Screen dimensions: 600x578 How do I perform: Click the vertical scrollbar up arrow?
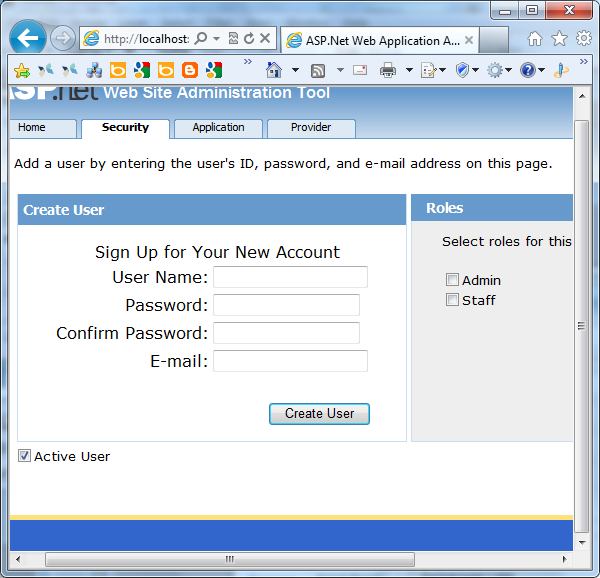pos(582,96)
